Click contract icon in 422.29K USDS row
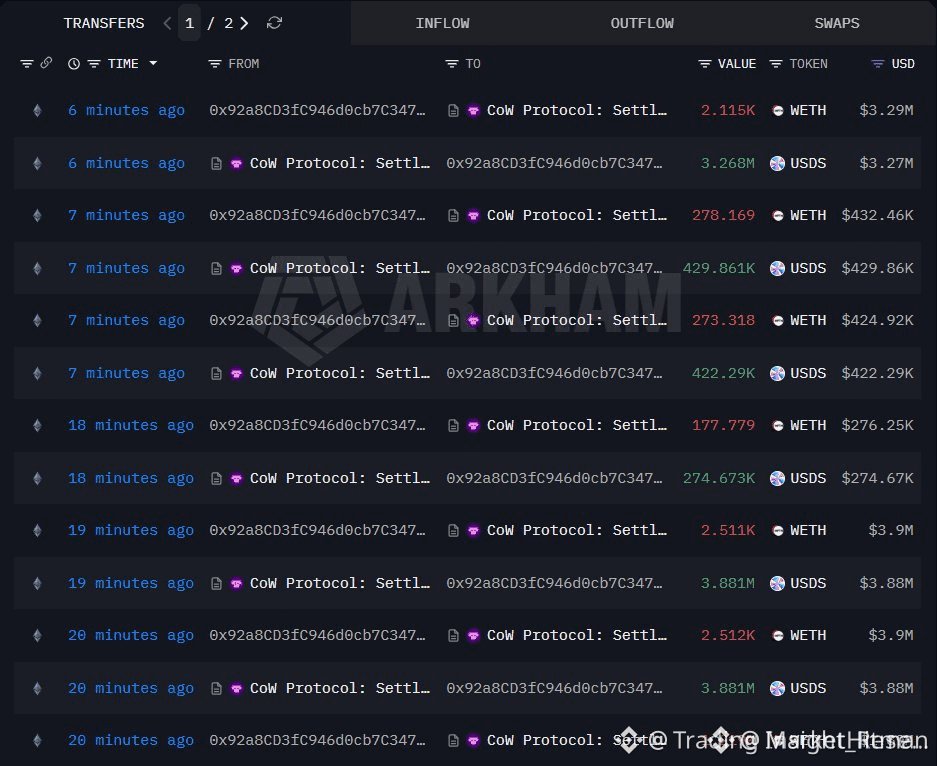The height and width of the screenshot is (766, 937). pyautogui.click(x=216, y=373)
